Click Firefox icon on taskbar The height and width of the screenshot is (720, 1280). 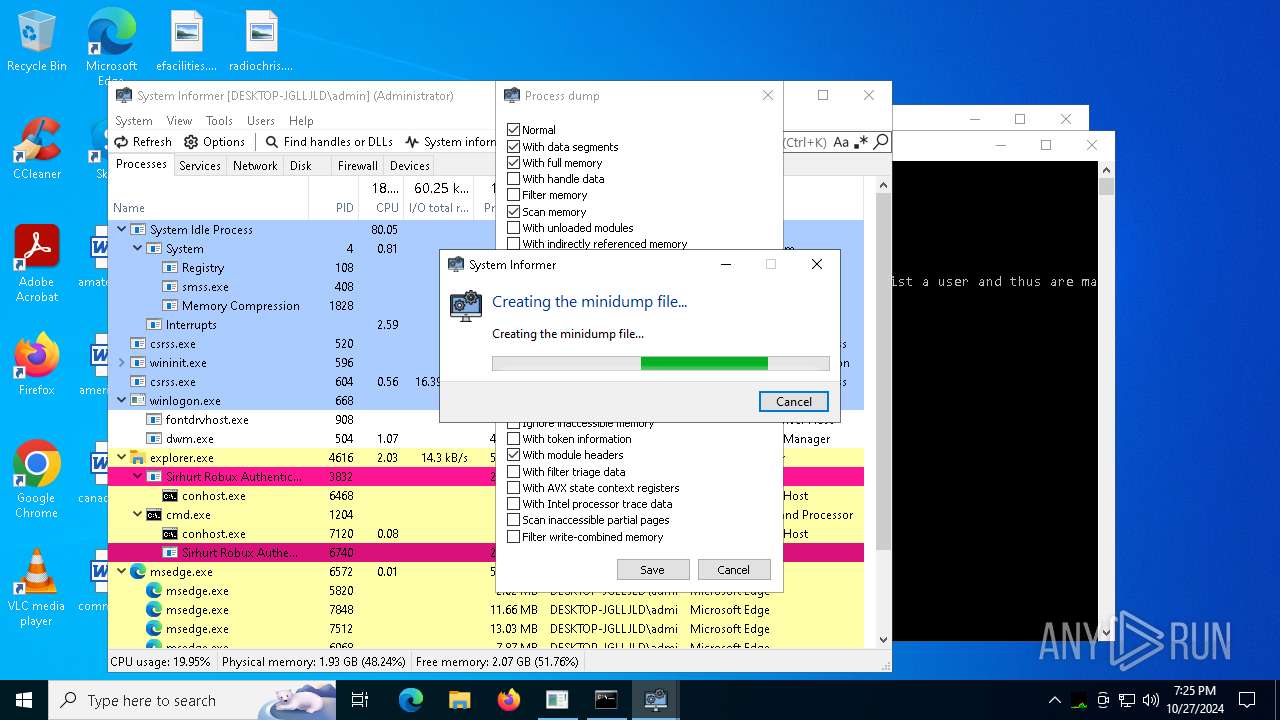[x=508, y=700]
